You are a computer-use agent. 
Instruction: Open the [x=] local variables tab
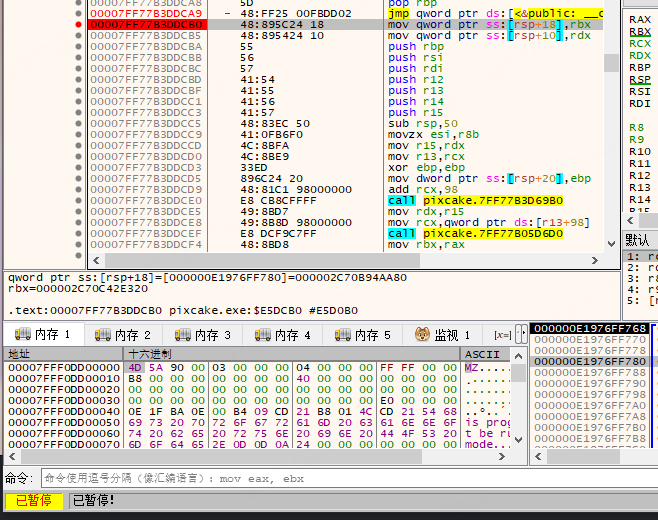point(502,335)
